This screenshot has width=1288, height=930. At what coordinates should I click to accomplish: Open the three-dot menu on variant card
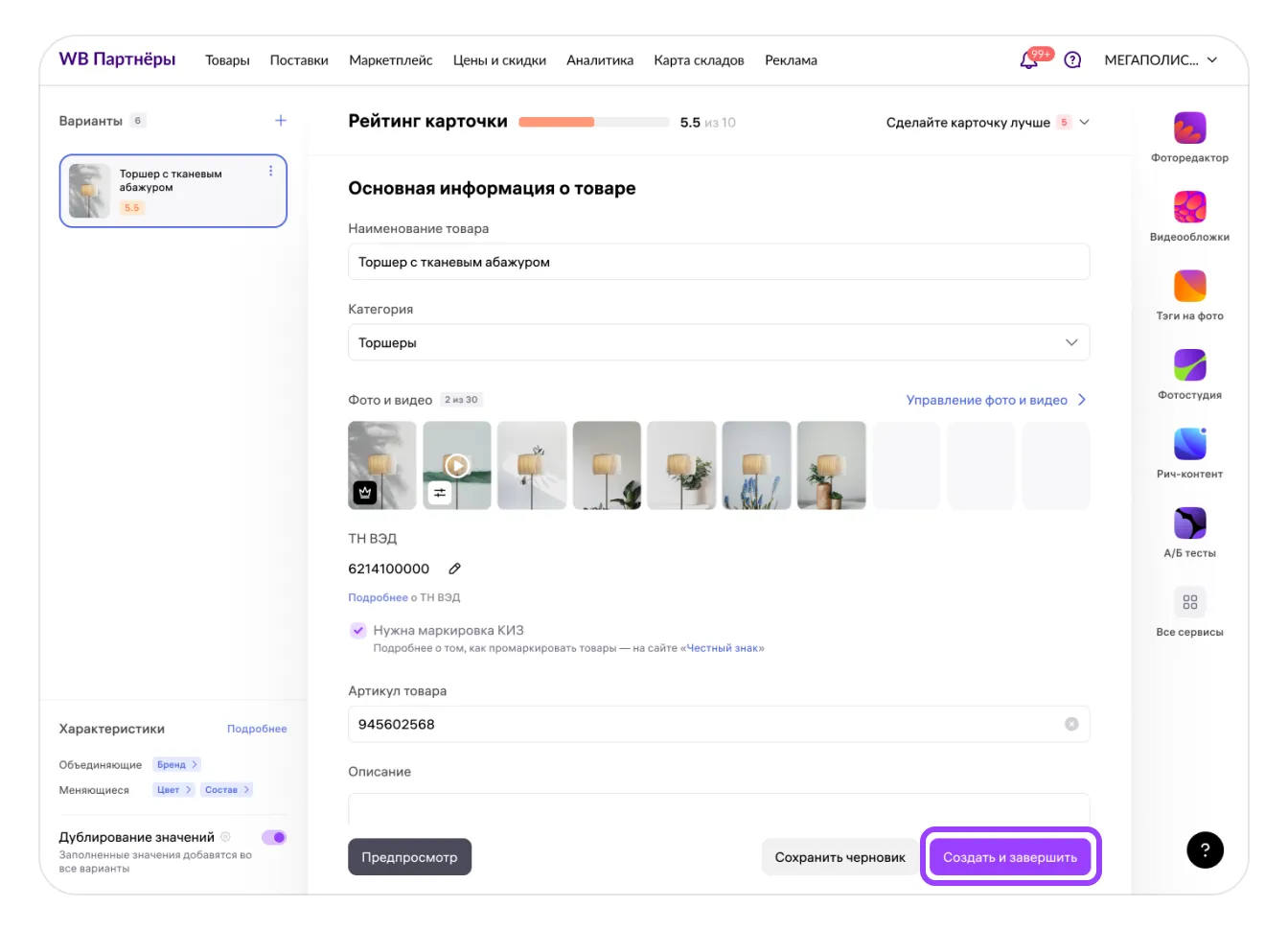(x=270, y=171)
